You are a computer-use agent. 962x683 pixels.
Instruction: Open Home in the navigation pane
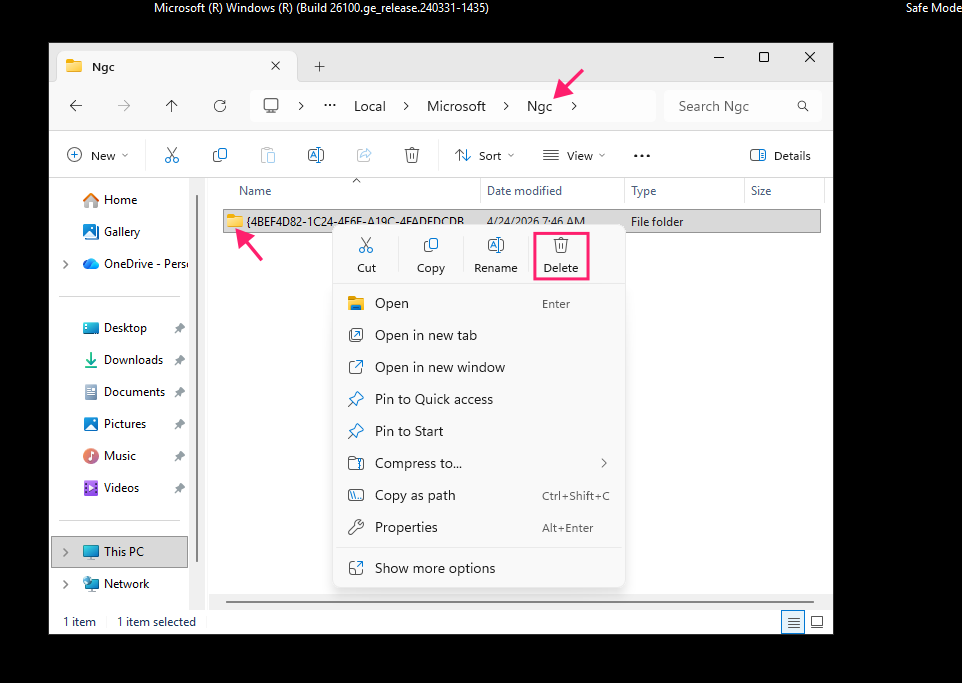point(120,200)
